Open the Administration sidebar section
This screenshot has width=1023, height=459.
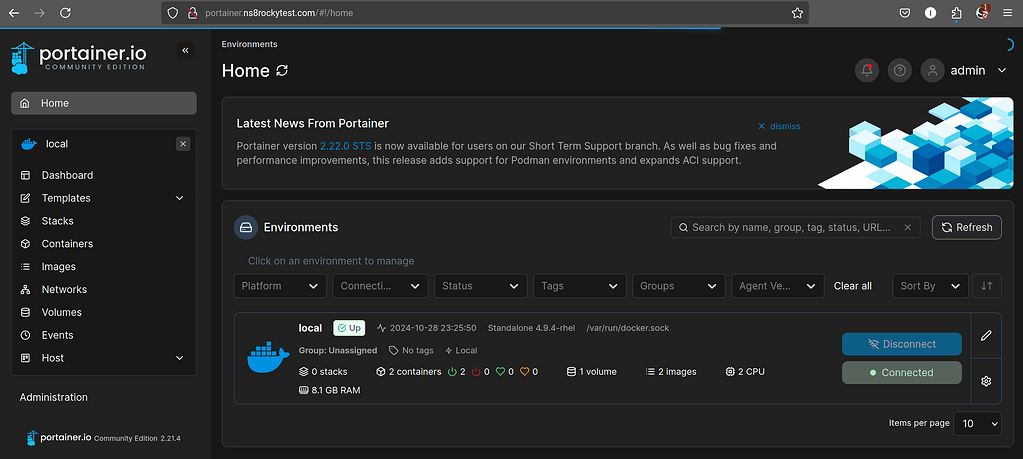tap(53, 397)
